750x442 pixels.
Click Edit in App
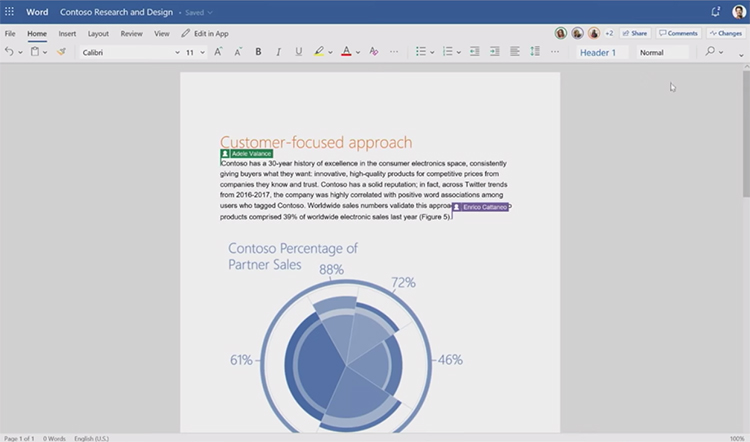(x=205, y=33)
